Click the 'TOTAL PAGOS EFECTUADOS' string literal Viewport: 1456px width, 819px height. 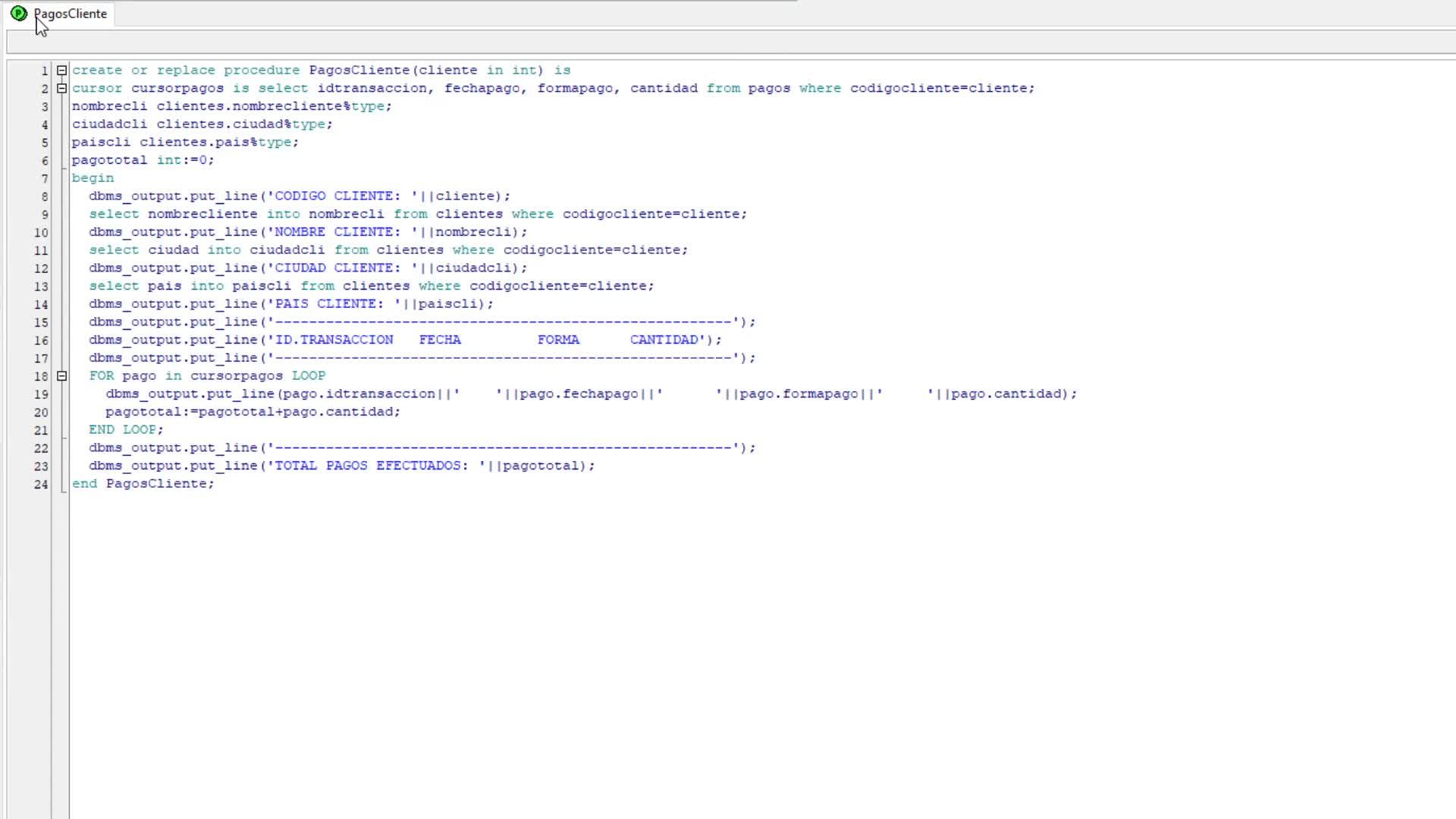(x=367, y=466)
